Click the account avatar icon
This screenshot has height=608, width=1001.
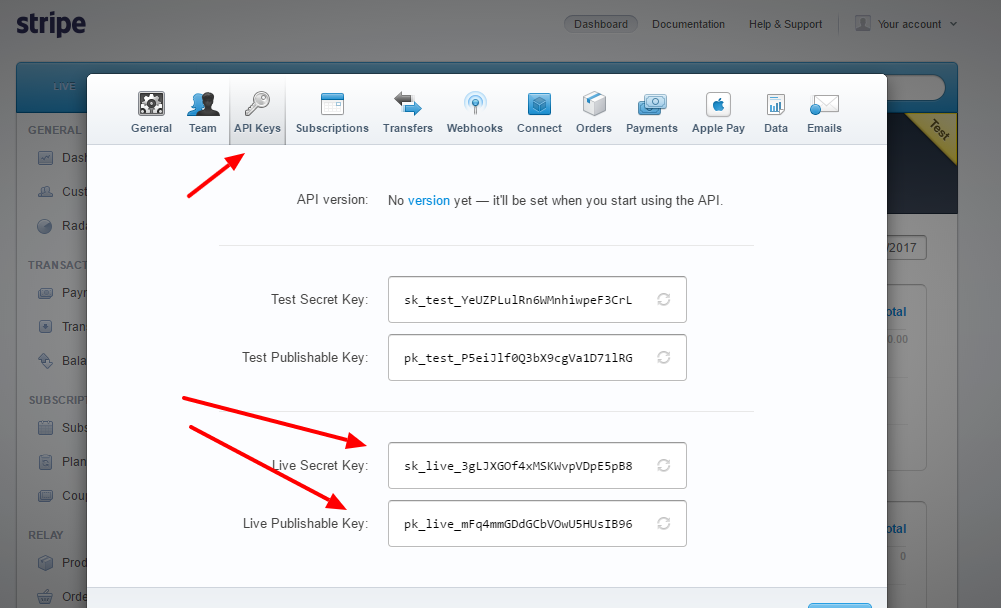coord(862,24)
